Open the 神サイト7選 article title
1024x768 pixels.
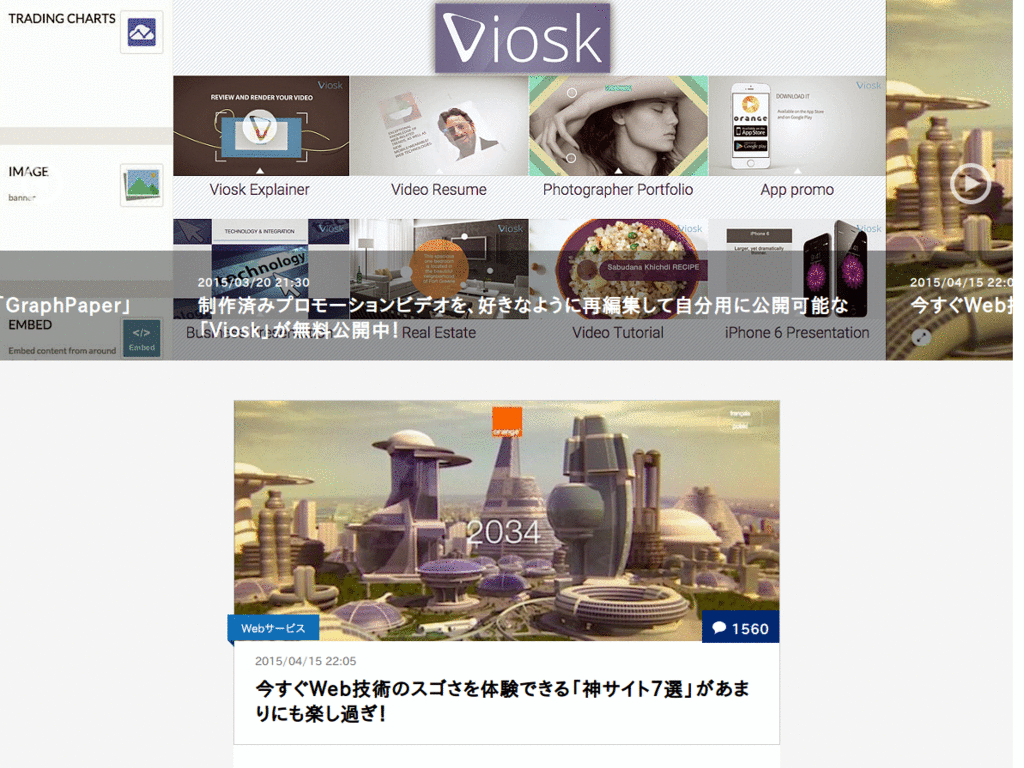[502, 701]
